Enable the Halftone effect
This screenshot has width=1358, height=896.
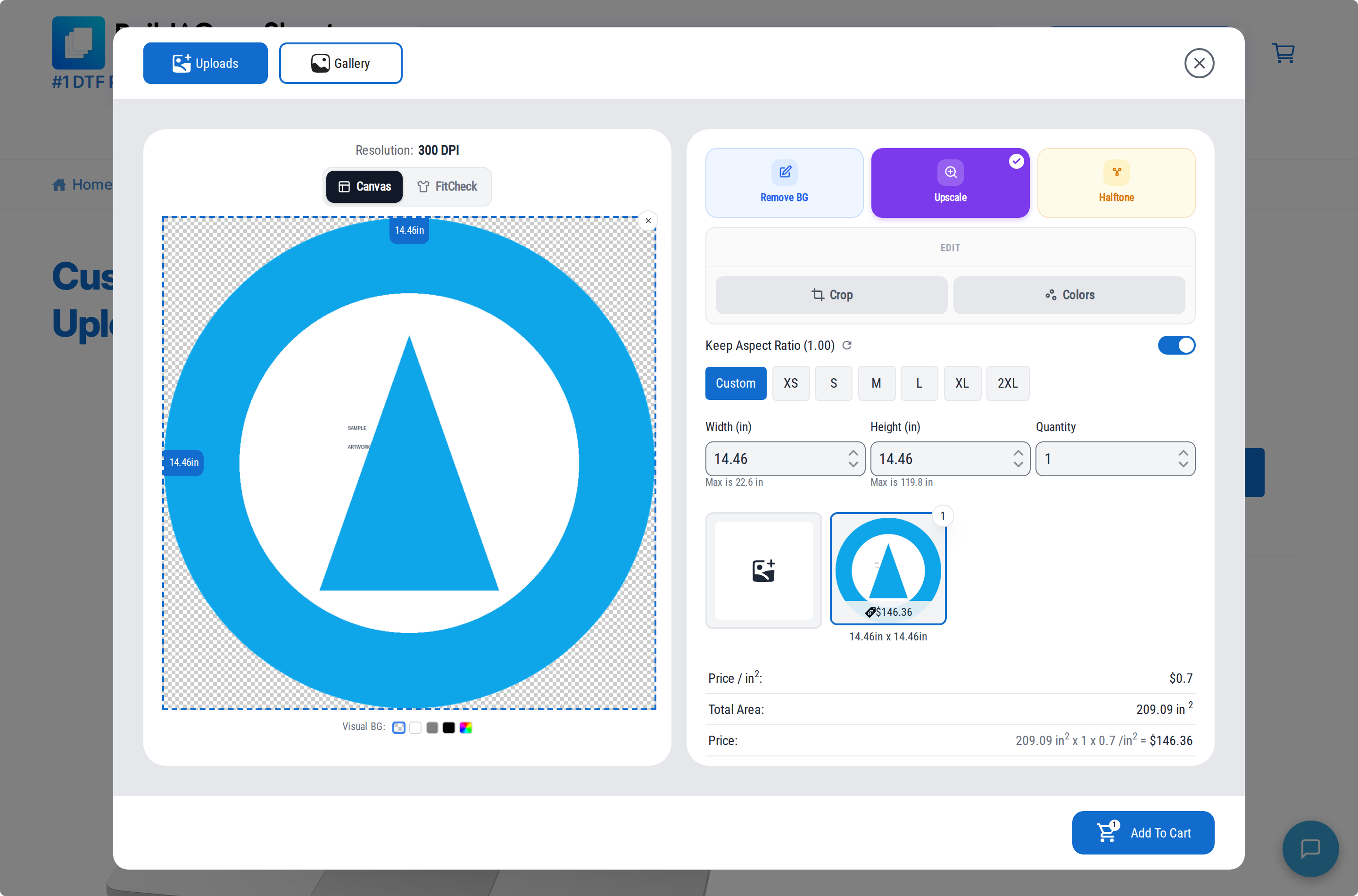pos(1116,183)
